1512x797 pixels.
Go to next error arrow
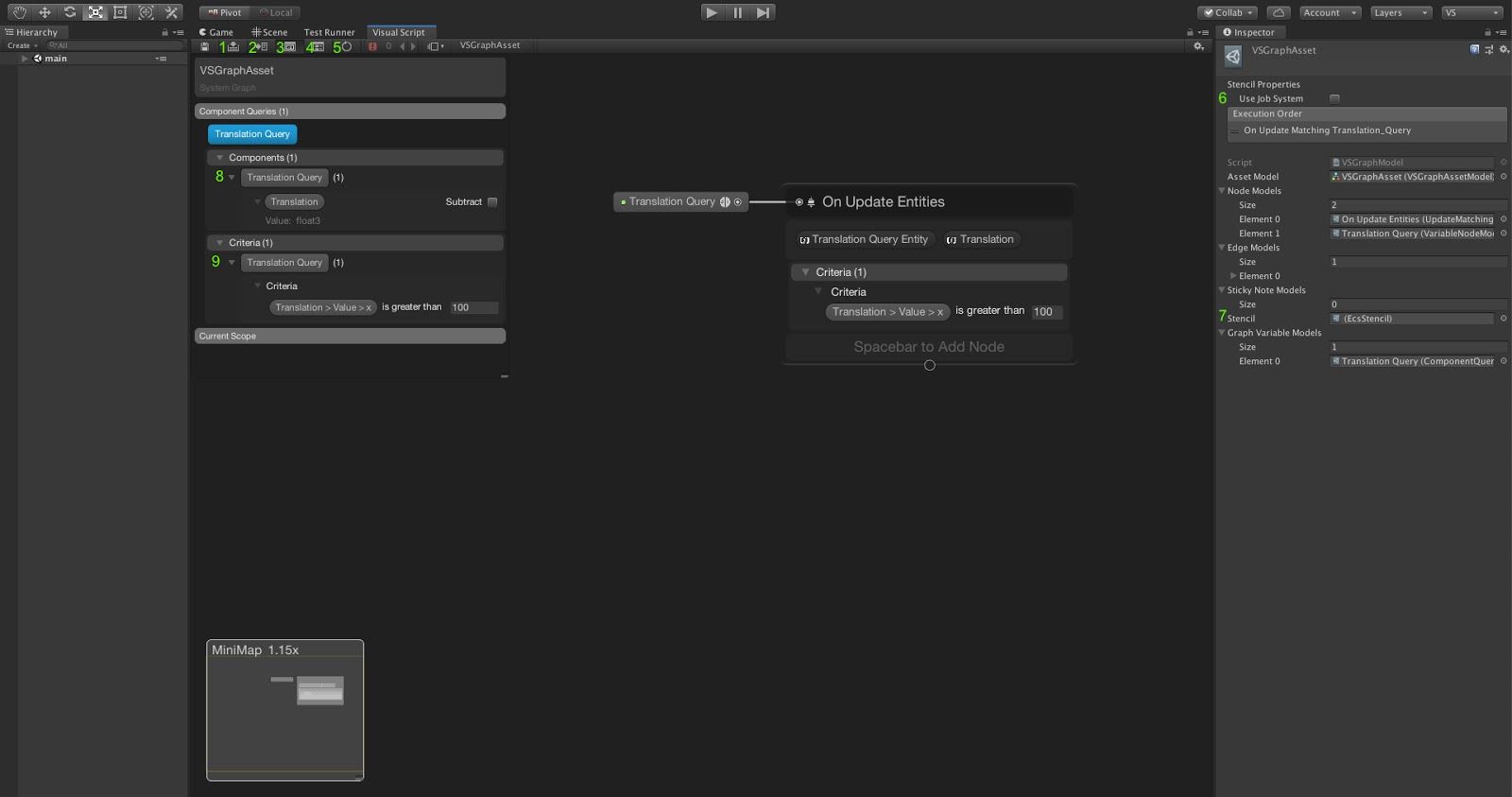coord(413,45)
